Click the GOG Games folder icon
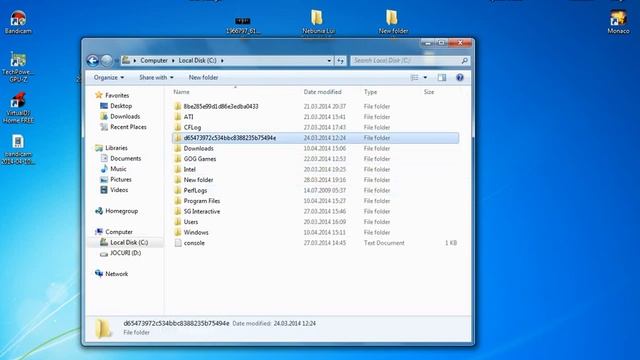 178,159
